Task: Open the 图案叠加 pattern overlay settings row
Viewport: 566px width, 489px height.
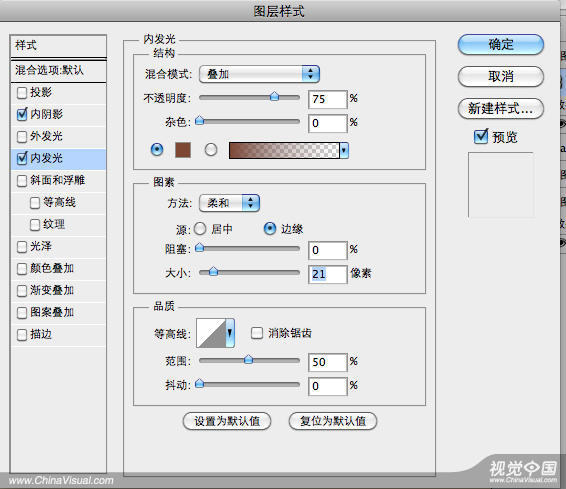Action: [58, 313]
